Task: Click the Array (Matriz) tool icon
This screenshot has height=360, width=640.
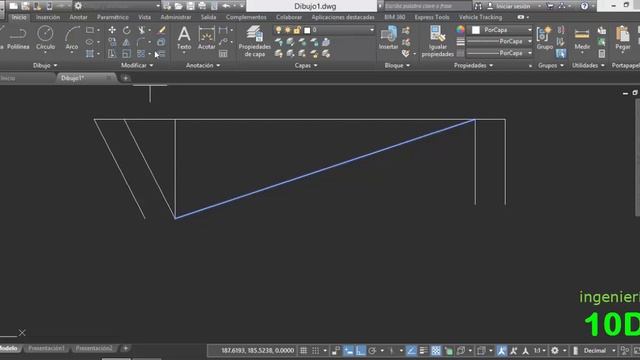Action: tap(141, 54)
